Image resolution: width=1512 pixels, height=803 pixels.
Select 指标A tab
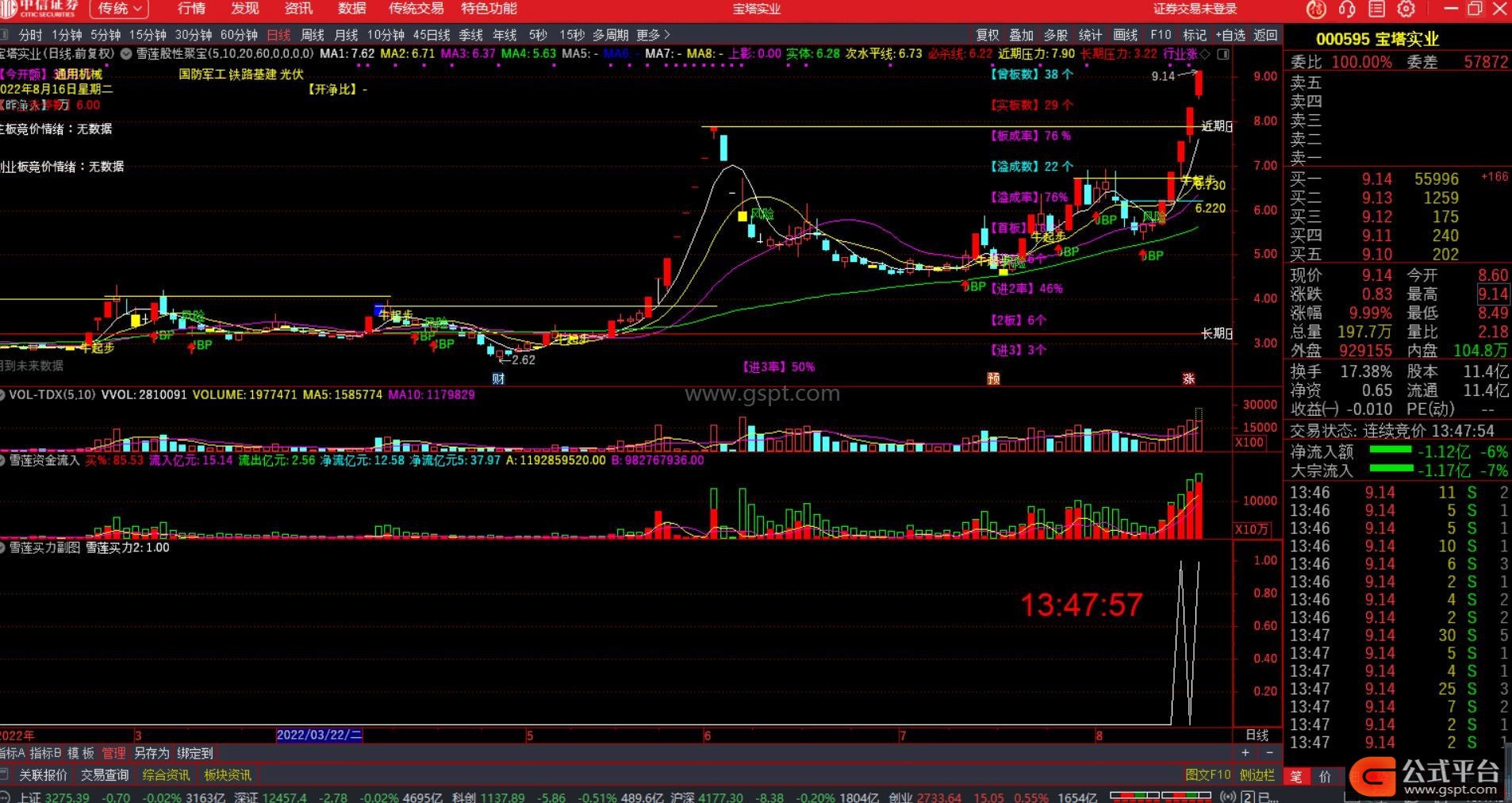tap(12, 753)
